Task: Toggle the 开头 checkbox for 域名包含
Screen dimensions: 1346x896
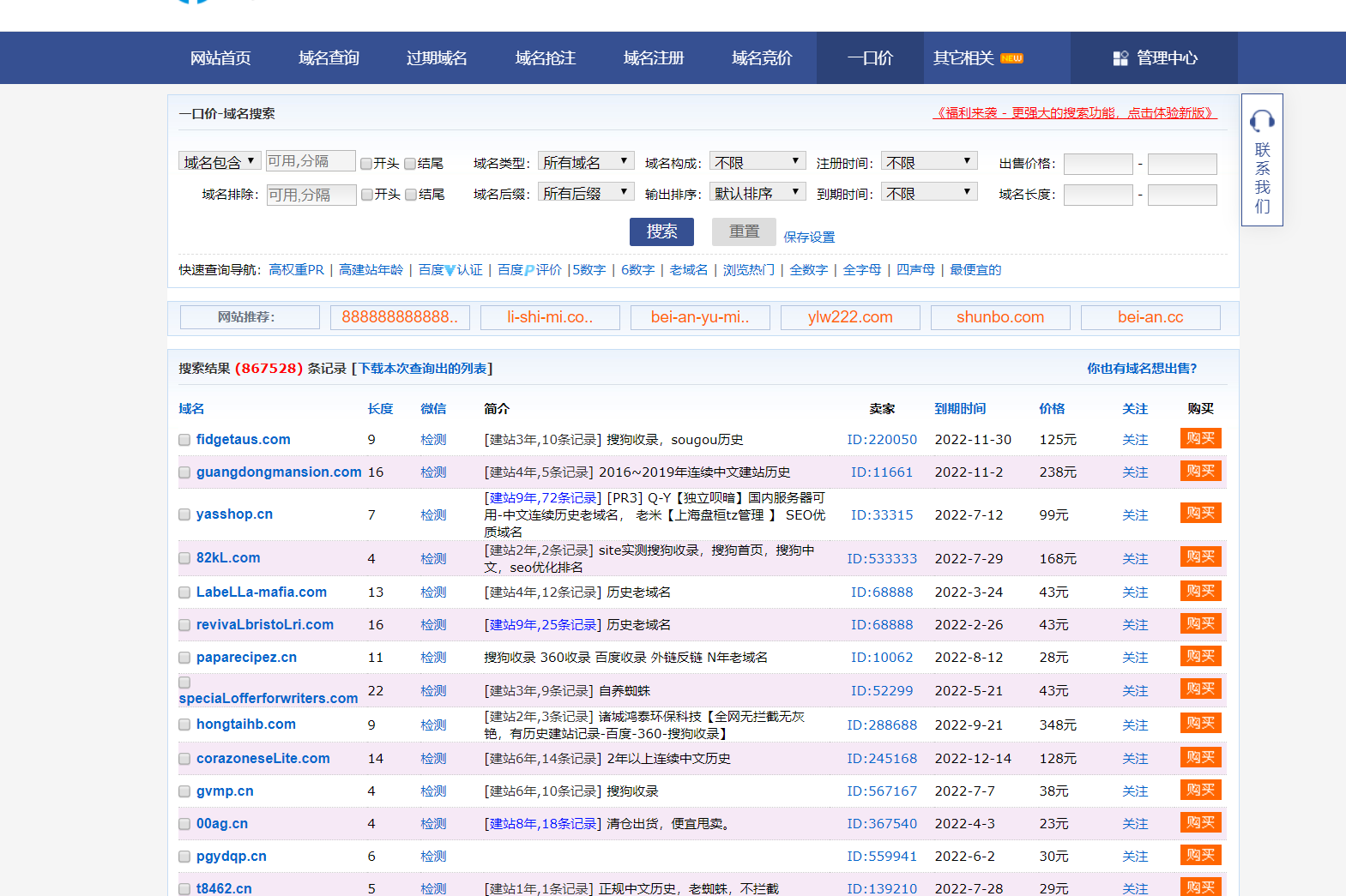Action: (366, 164)
